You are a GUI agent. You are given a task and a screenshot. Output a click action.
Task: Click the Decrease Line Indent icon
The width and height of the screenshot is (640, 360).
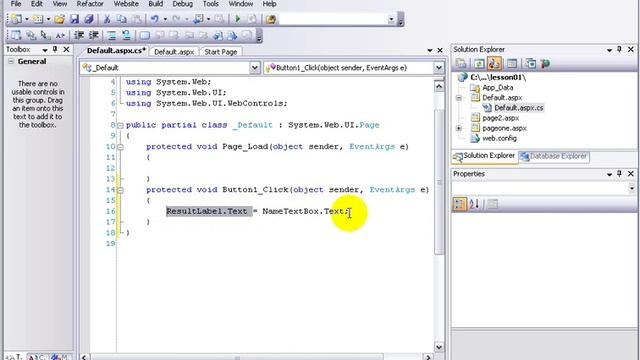pos(79,36)
